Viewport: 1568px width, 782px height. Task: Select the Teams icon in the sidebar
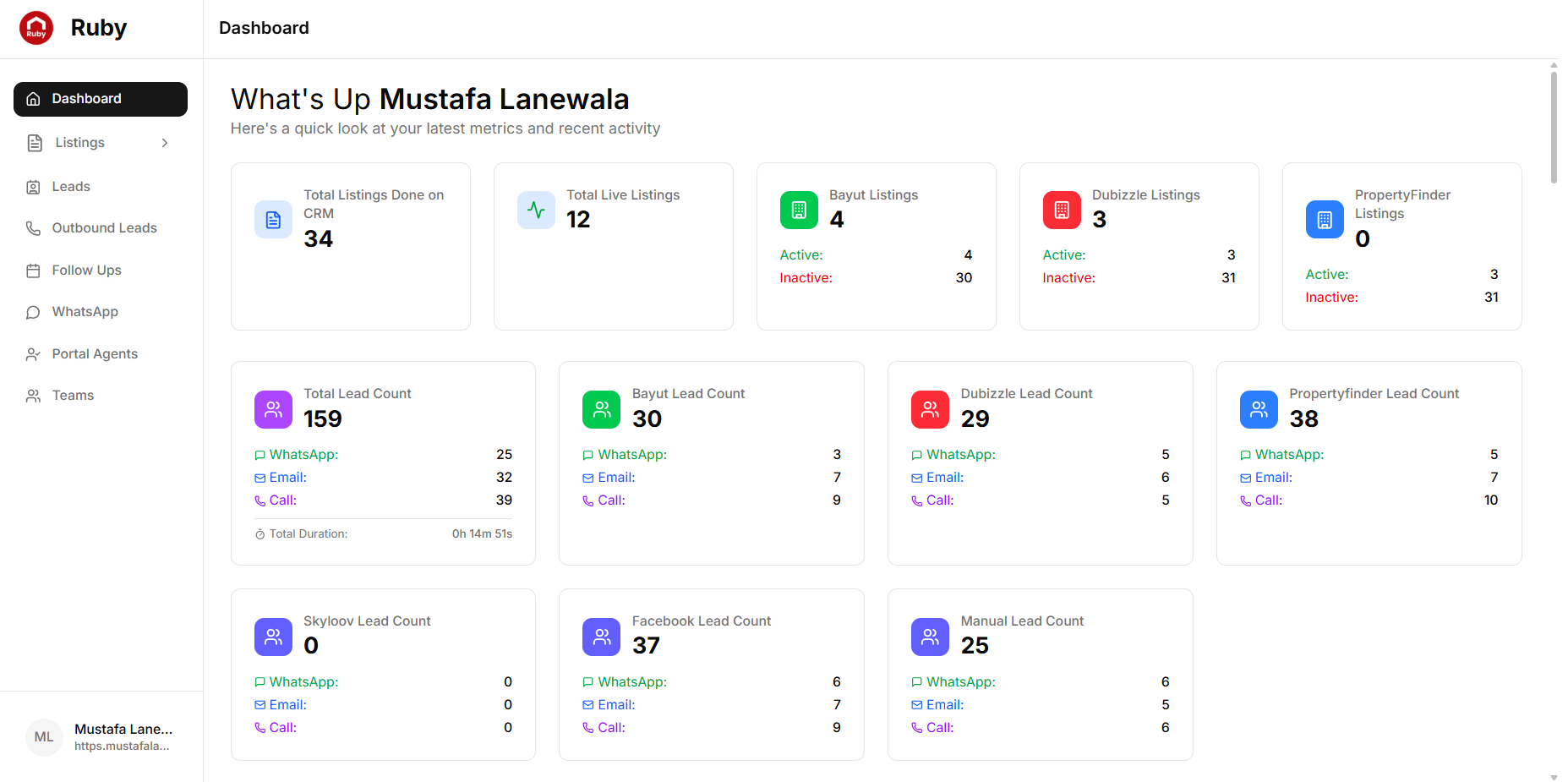(x=32, y=395)
